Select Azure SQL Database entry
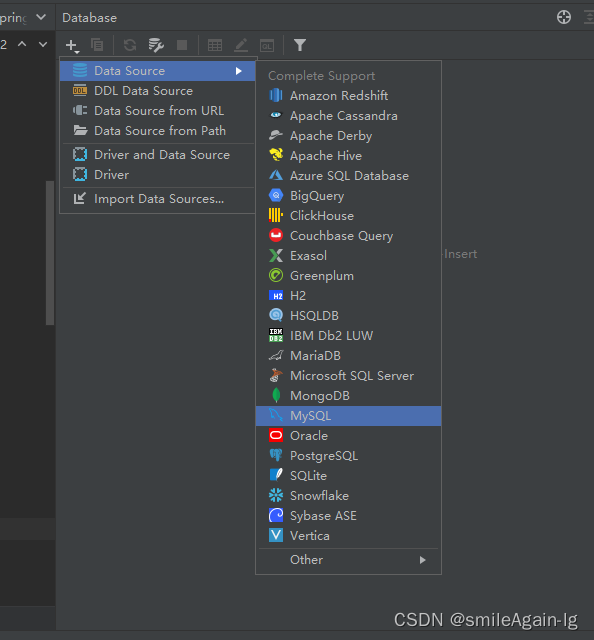Viewport: 594px width, 640px height. pyautogui.click(x=348, y=176)
